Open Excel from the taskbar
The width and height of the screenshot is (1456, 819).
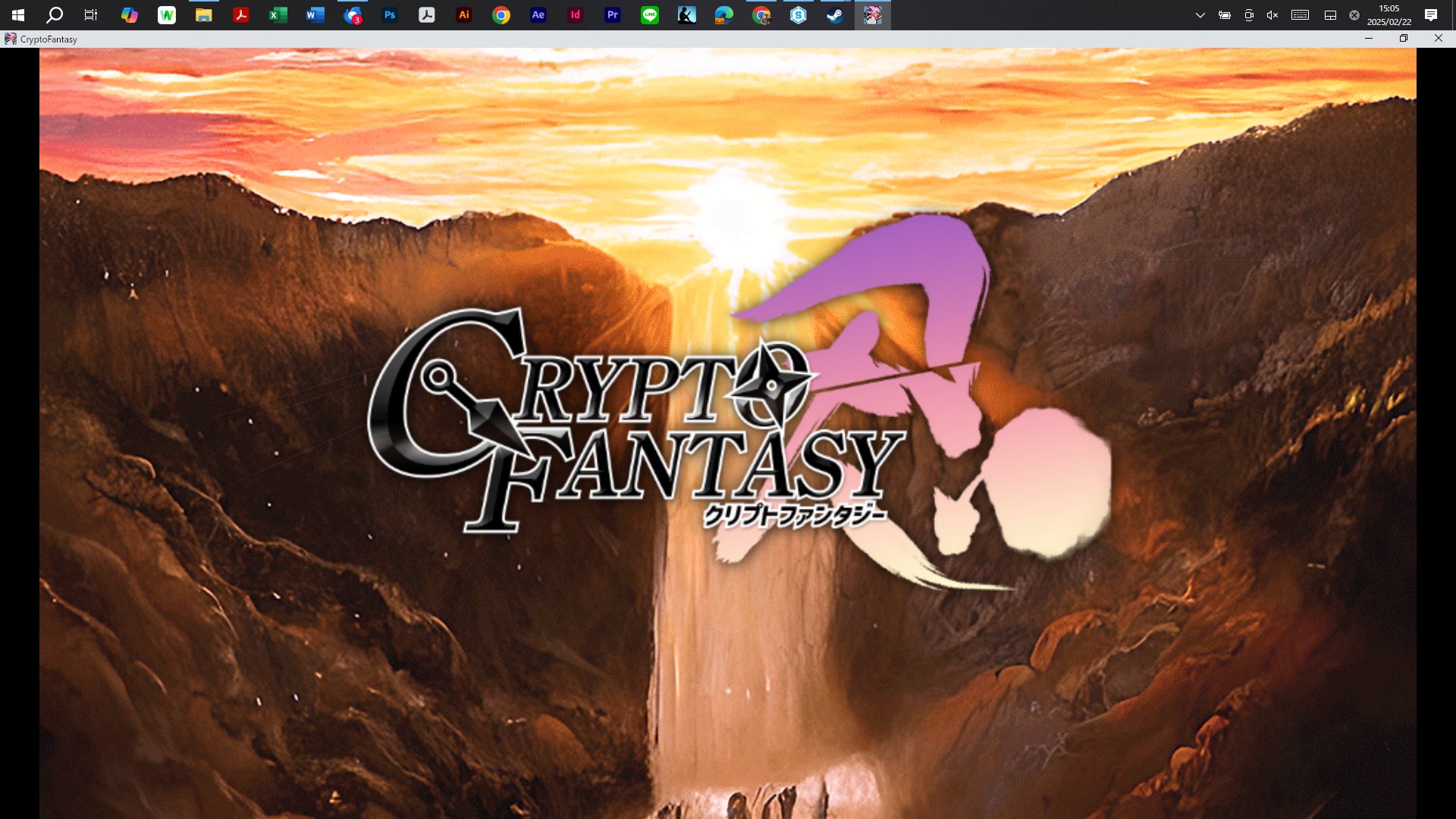click(x=278, y=15)
